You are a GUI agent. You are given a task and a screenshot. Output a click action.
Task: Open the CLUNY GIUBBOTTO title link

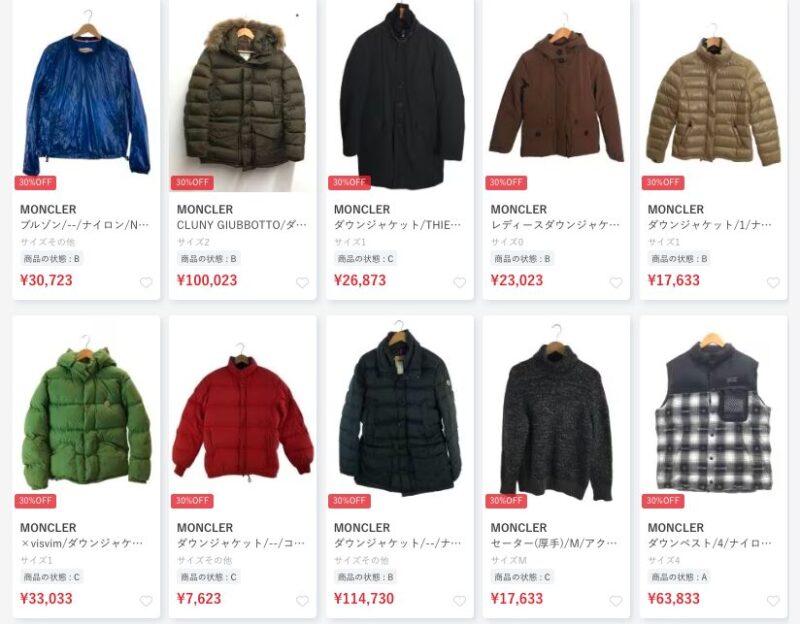point(242,225)
